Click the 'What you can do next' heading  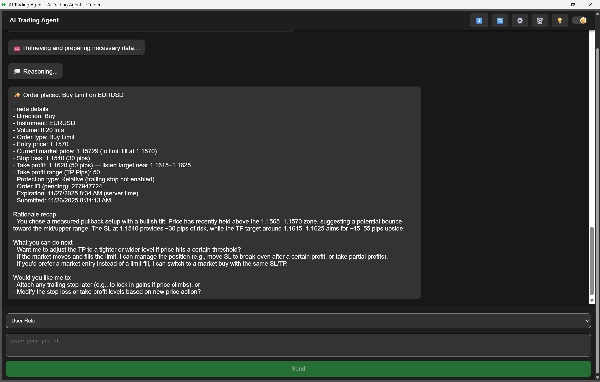[43, 242]
